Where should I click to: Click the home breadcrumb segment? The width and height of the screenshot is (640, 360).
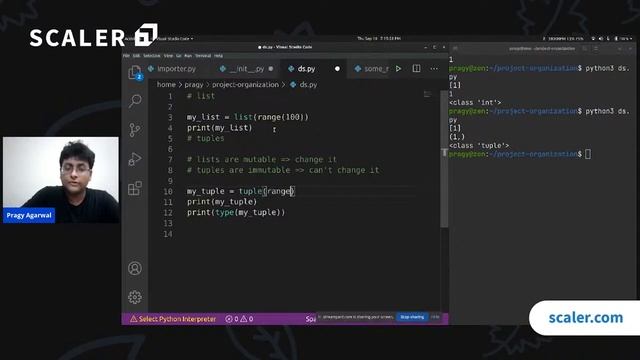166,84
